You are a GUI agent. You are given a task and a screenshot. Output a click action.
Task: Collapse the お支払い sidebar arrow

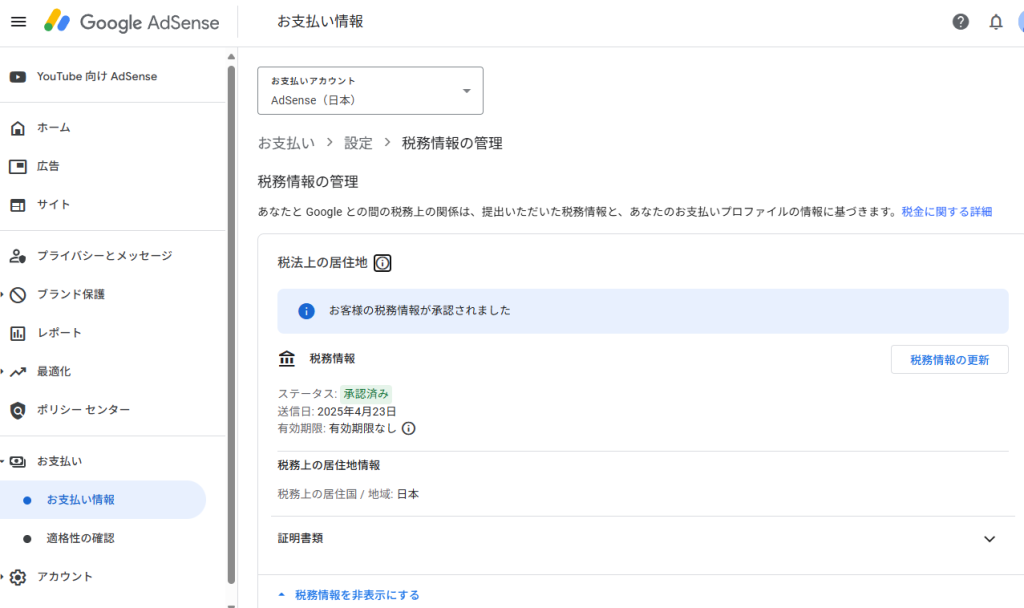pos(2,462)
